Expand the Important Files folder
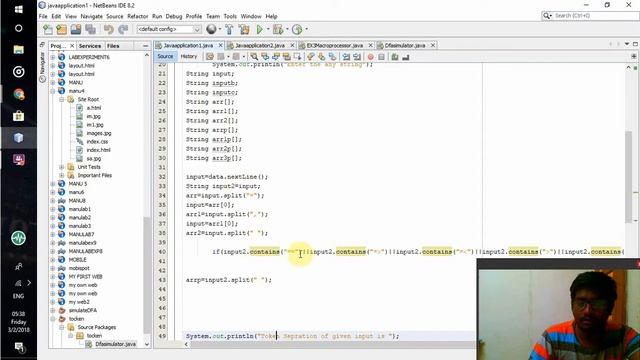This screenshot has height=360, width=640. pos(62,176)
